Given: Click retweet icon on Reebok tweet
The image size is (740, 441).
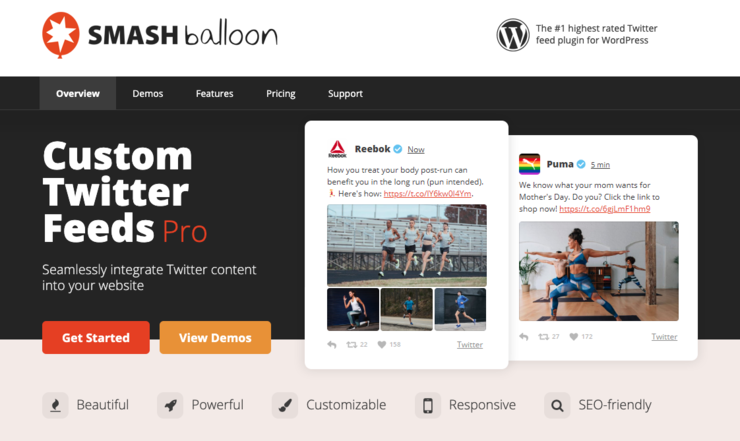Looking at the screenshot, I should click(x=352, y=345).
